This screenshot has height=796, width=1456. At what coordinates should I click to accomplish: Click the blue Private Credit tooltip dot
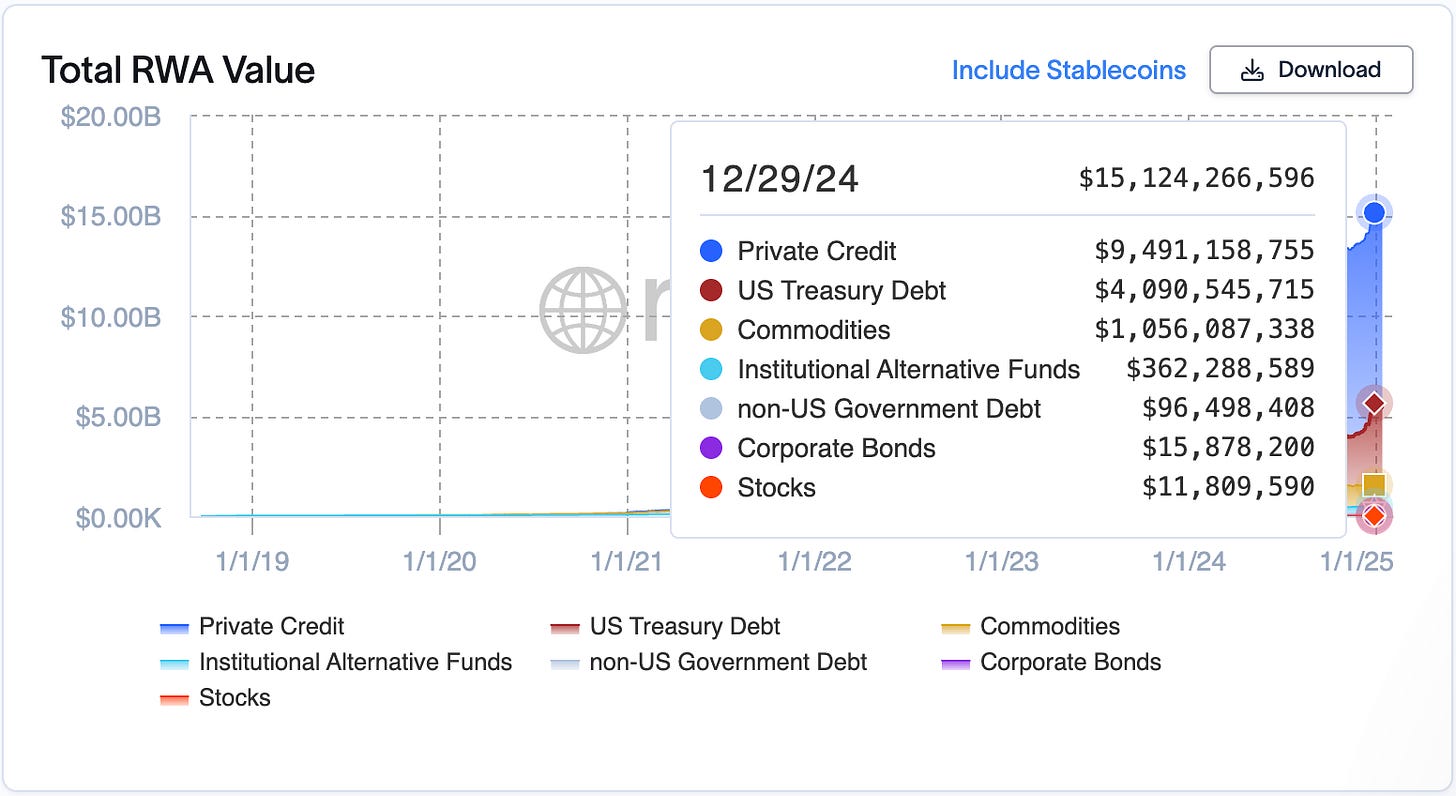[711, 251]
